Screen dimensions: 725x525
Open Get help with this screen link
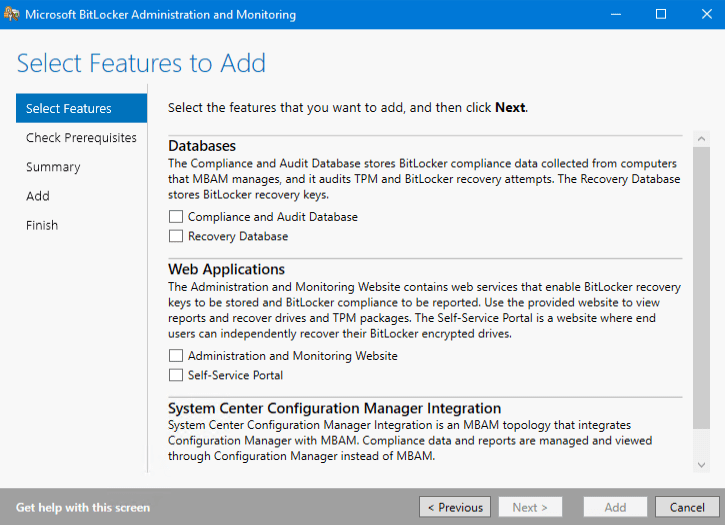click(x=83, y=507)
